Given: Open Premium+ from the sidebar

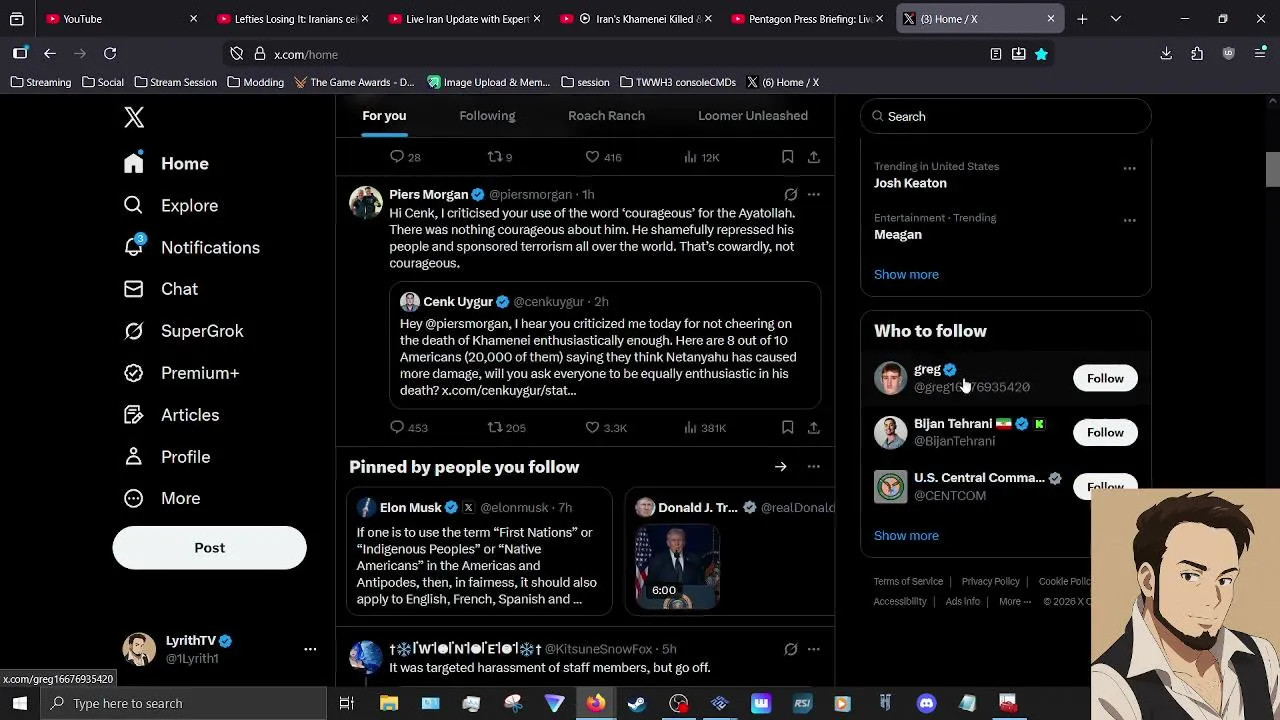Looking at the screenshot, I should [181, 373].
